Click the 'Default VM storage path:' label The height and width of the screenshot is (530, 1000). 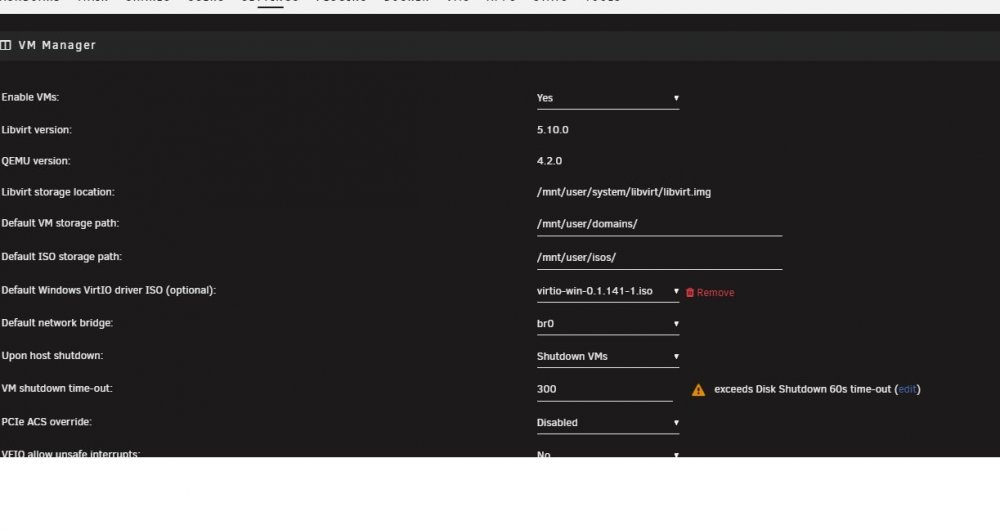coord(60,223)
